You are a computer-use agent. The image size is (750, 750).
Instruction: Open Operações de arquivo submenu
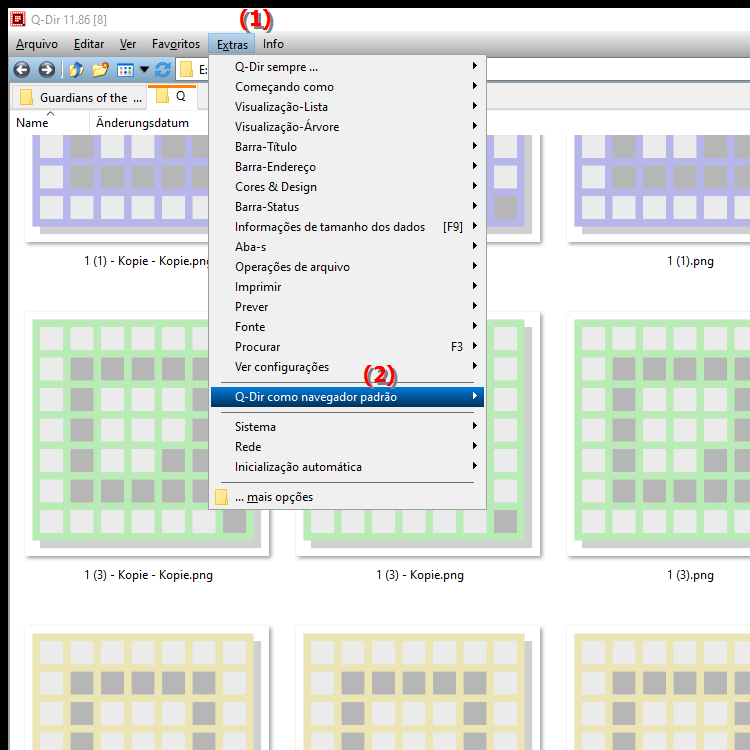pyautogui.click(x=347, y=267)
